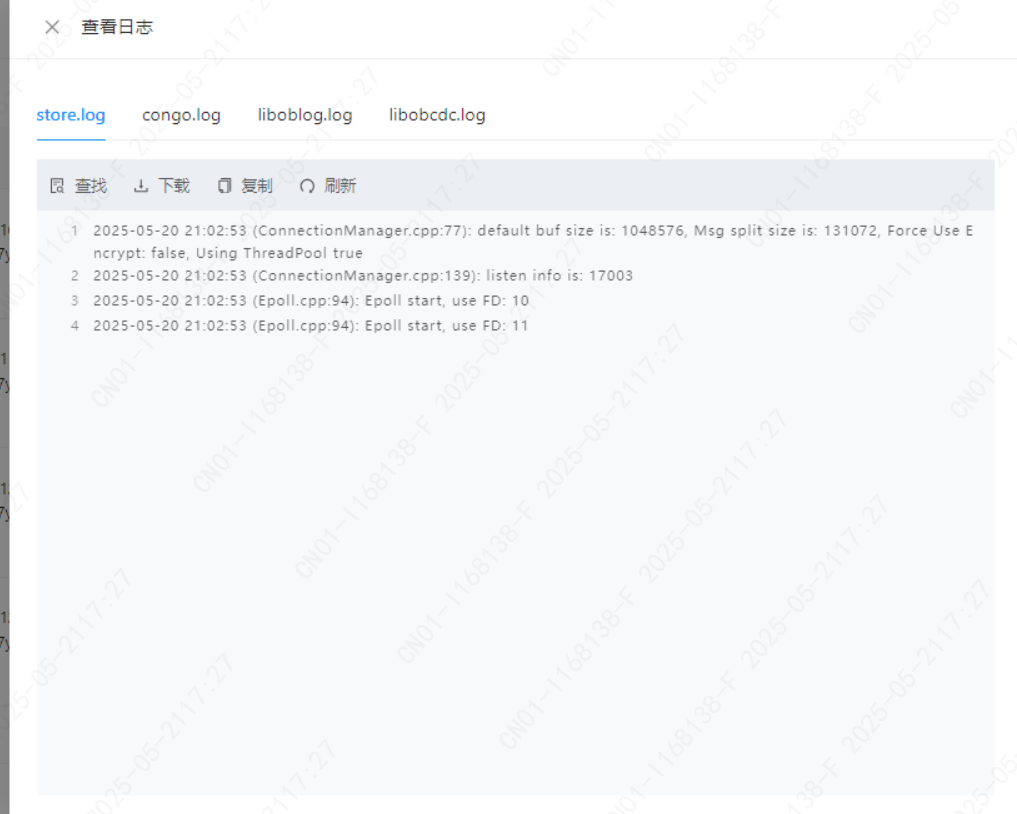
Task: Click line number 4 in log gutter
Action: click(x=75, y=326)
